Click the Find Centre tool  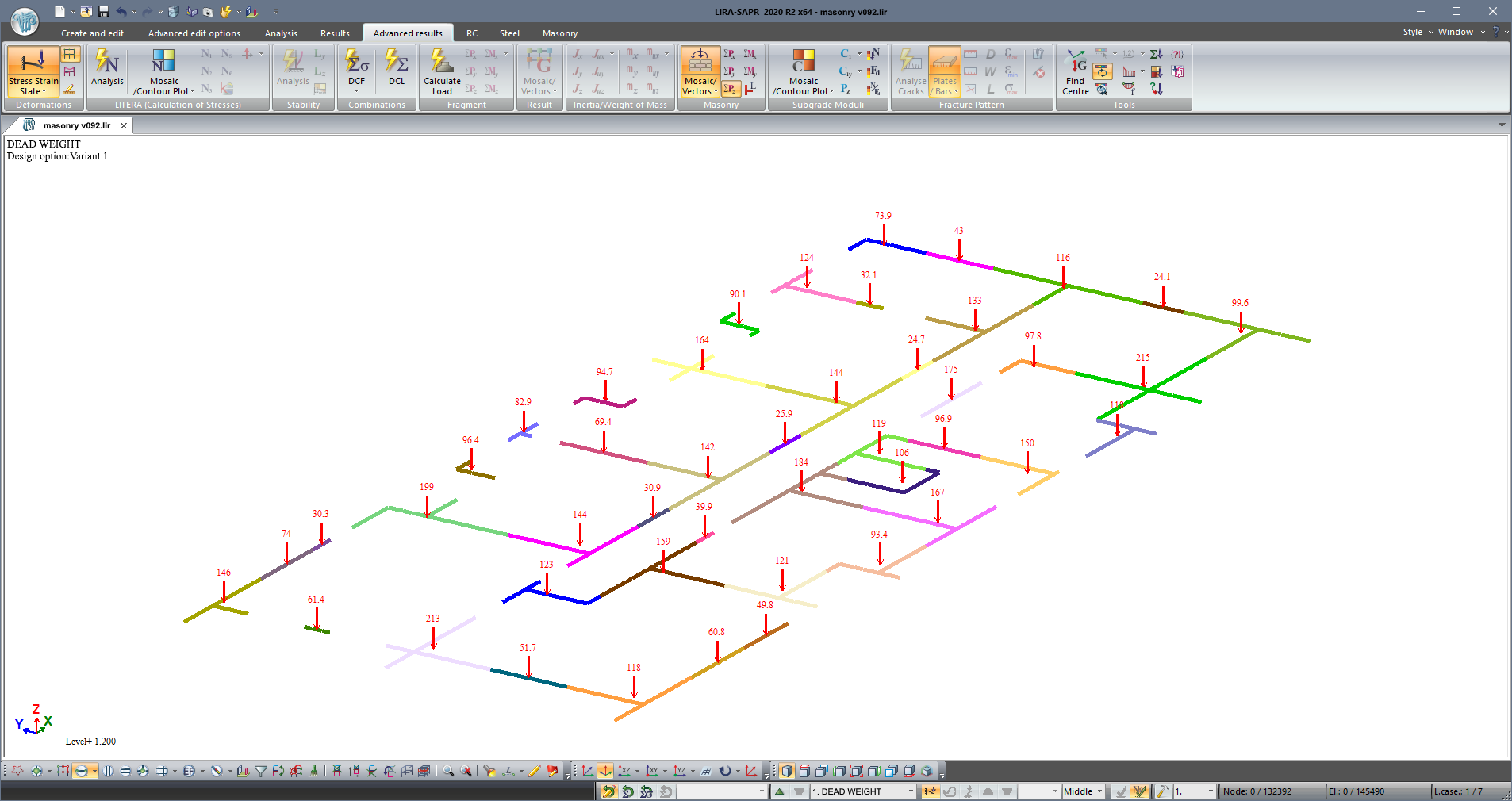(x=1075, y=71)
